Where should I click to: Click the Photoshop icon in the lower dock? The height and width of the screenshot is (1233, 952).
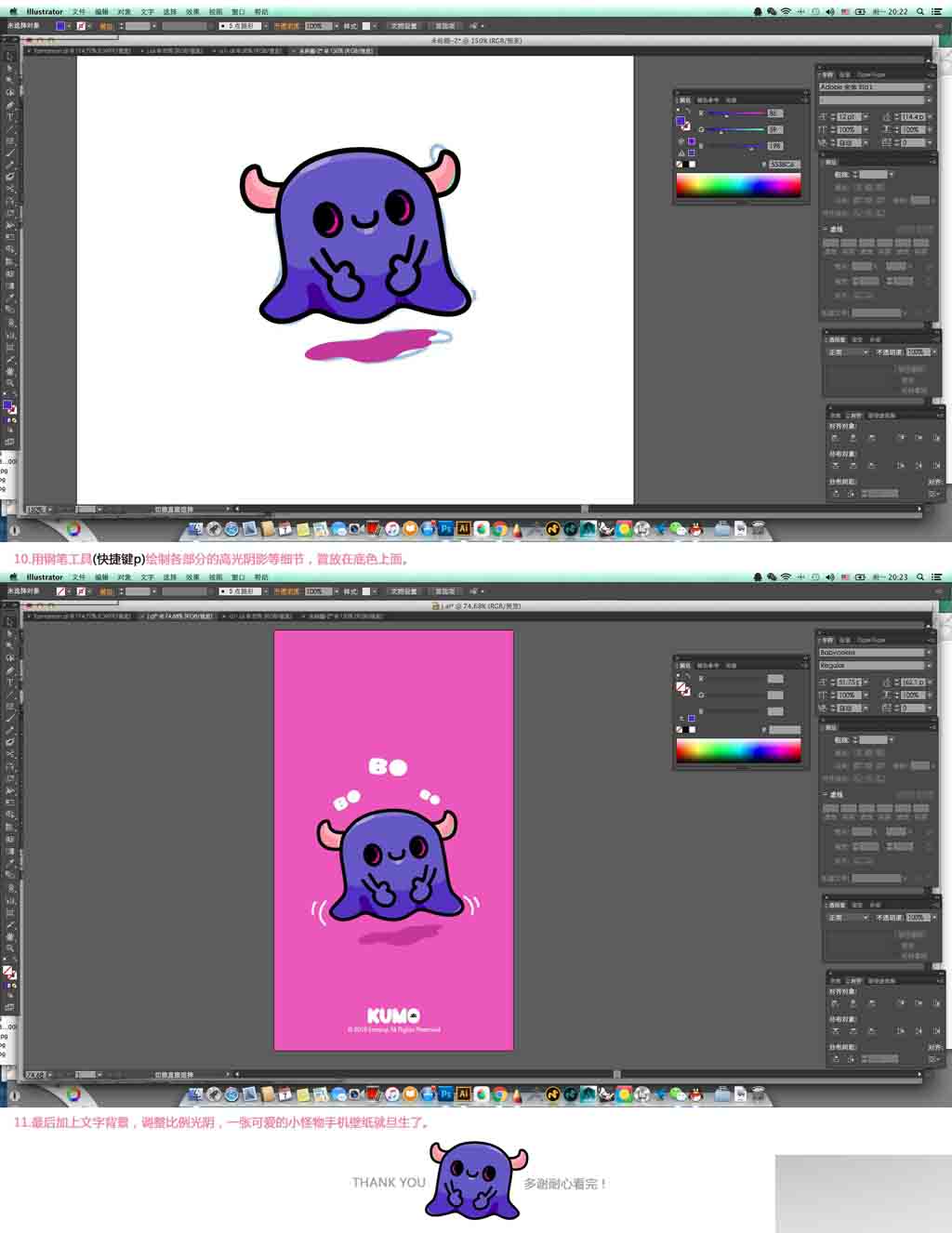[x=446, y=1094]
